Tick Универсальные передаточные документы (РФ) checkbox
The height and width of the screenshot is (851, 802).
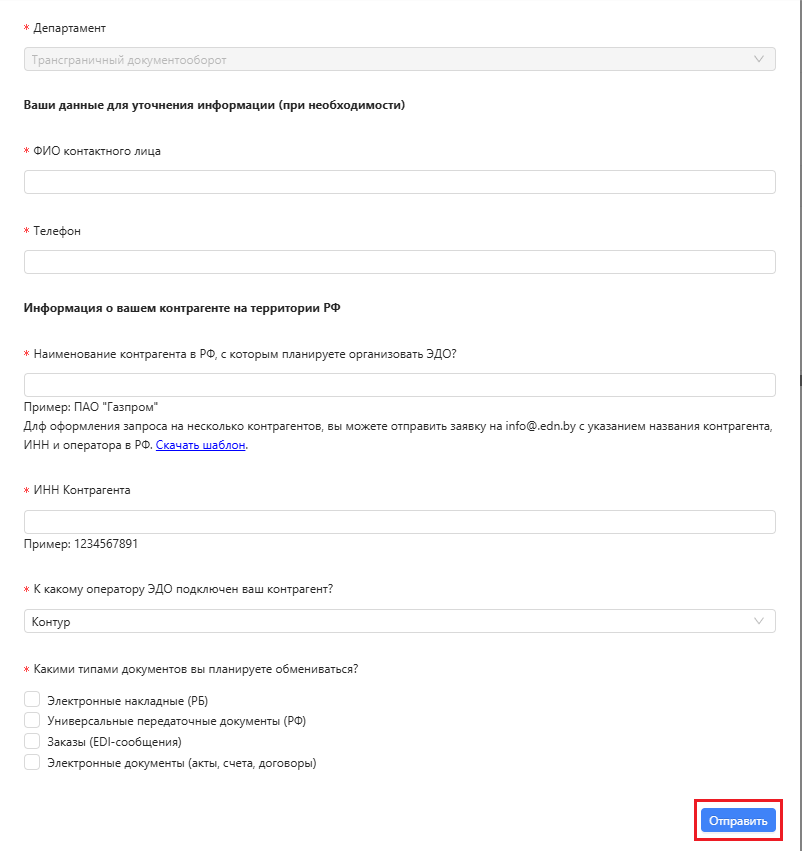click(x=32, y=720)
